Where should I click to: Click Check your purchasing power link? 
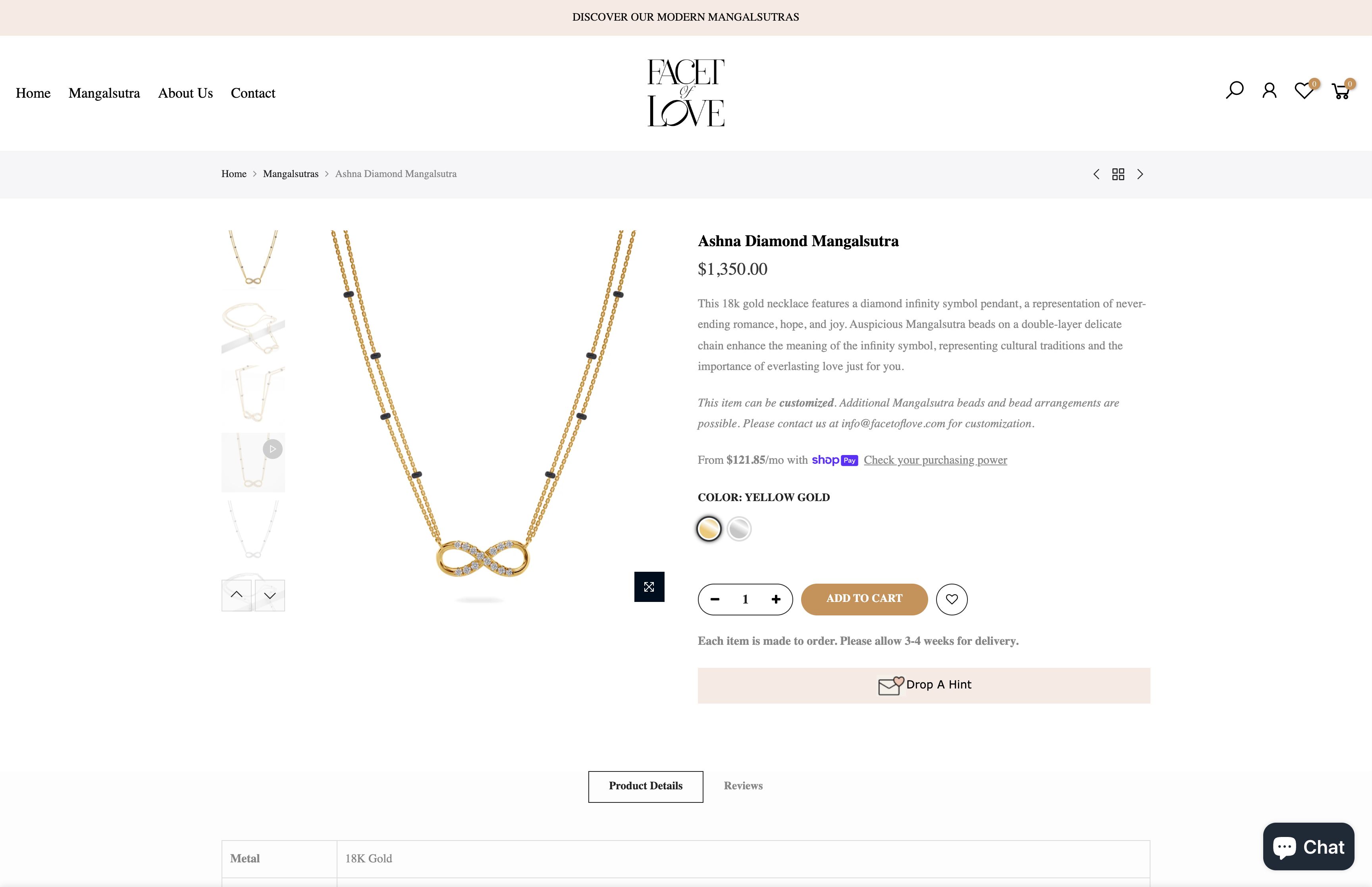[935, 460]
